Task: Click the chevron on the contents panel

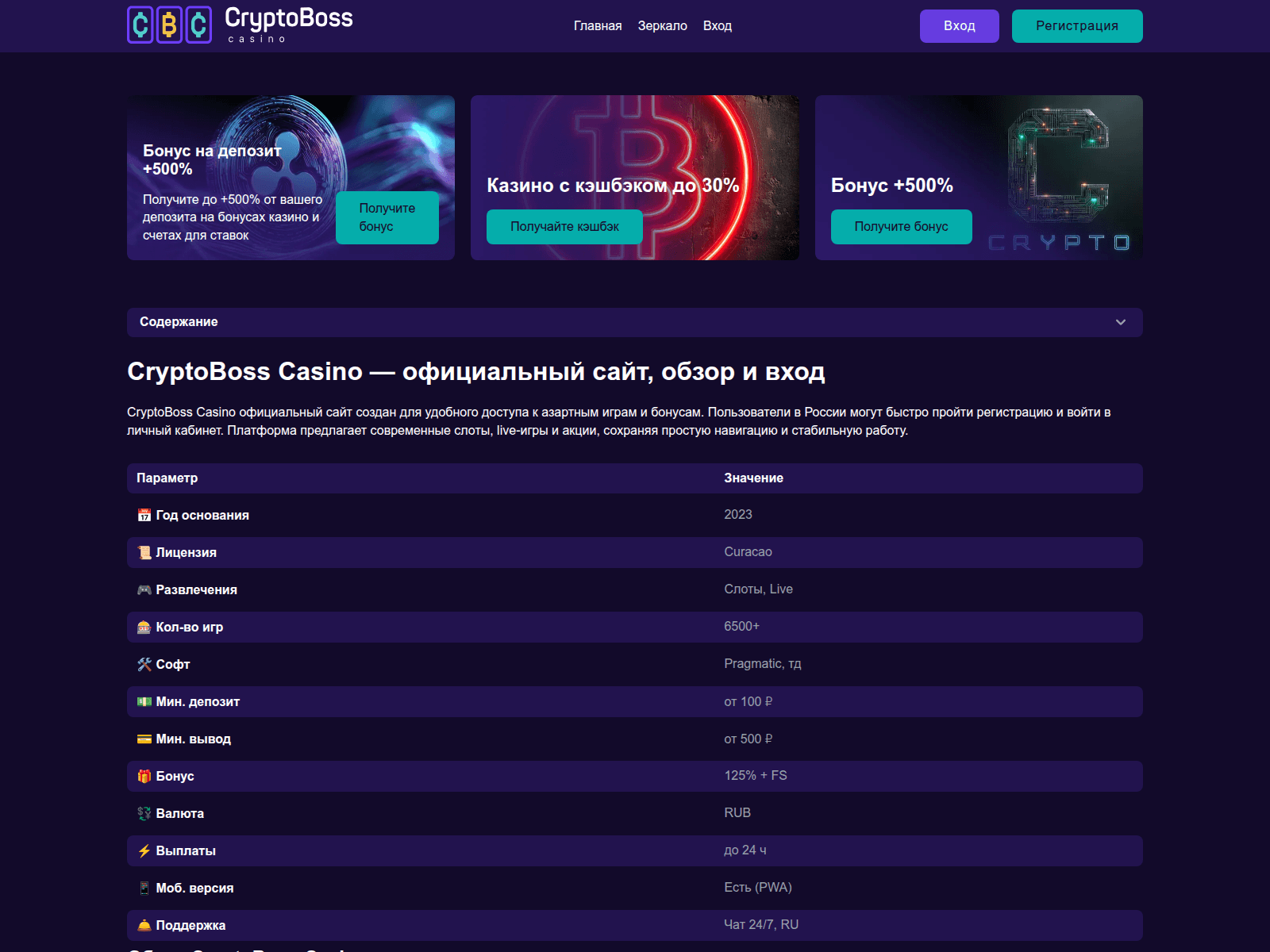Action: [x=1122, y=322]
